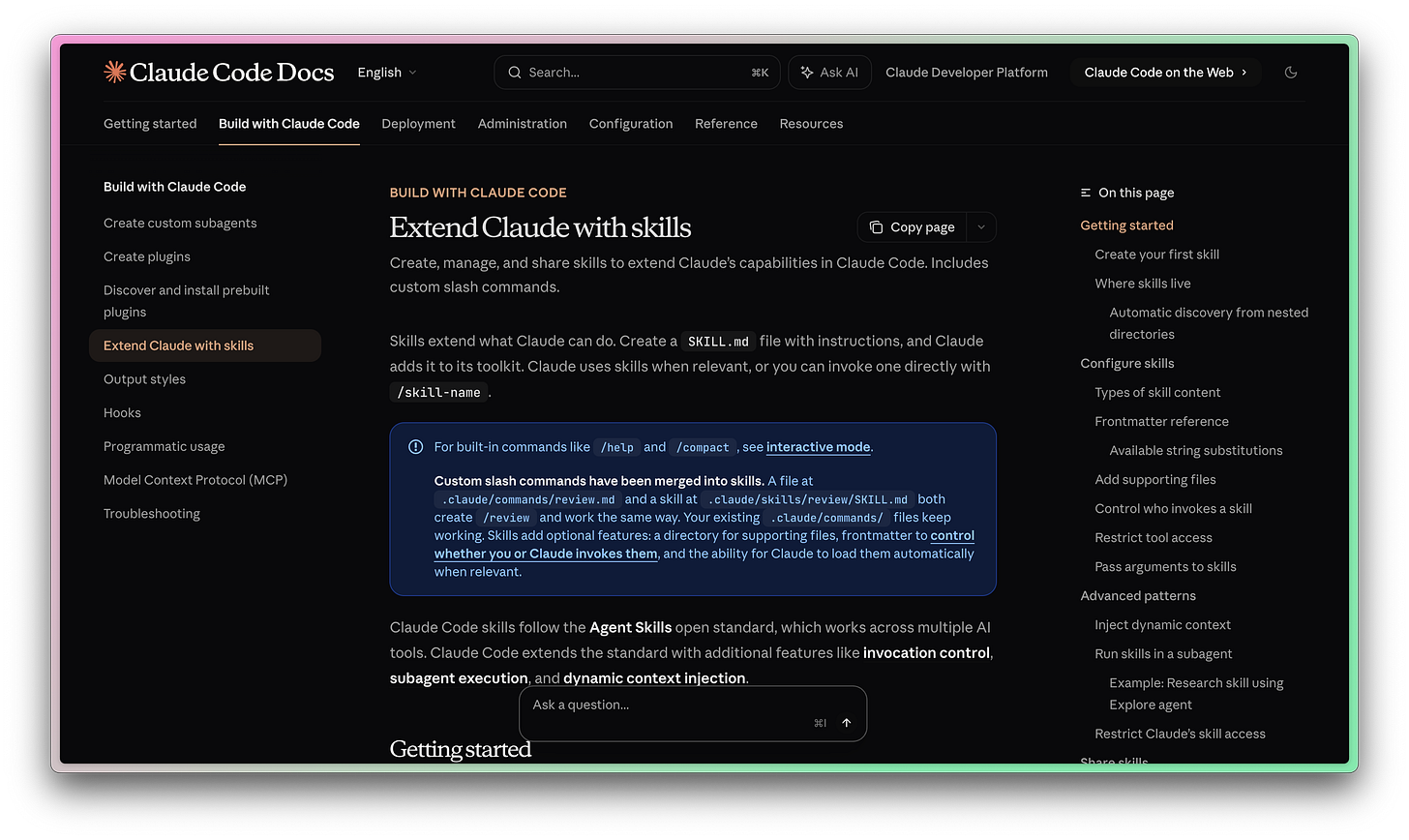The height and width of the screenshot is (840, 1409).
Task: Jump to Types of skill content
Action: point(1157,393)
